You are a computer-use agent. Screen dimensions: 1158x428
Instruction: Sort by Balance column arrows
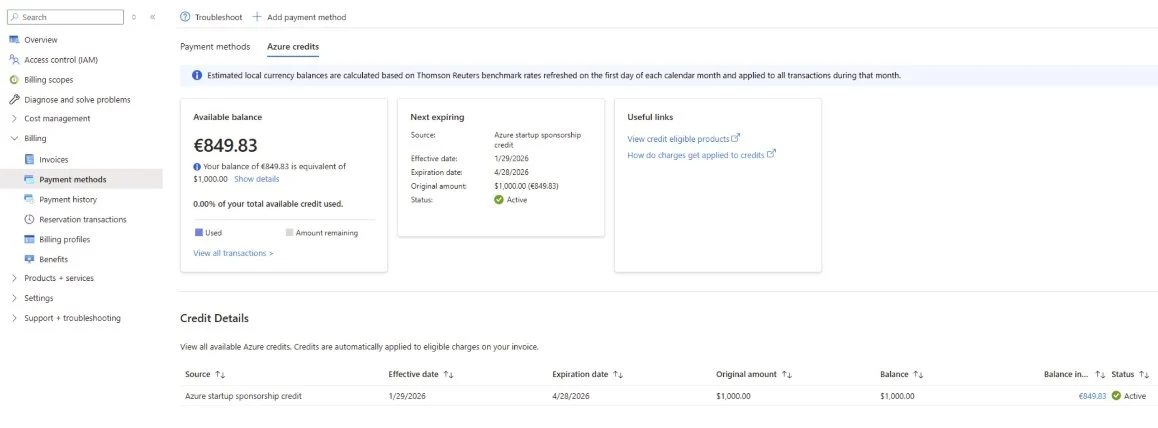918,374
